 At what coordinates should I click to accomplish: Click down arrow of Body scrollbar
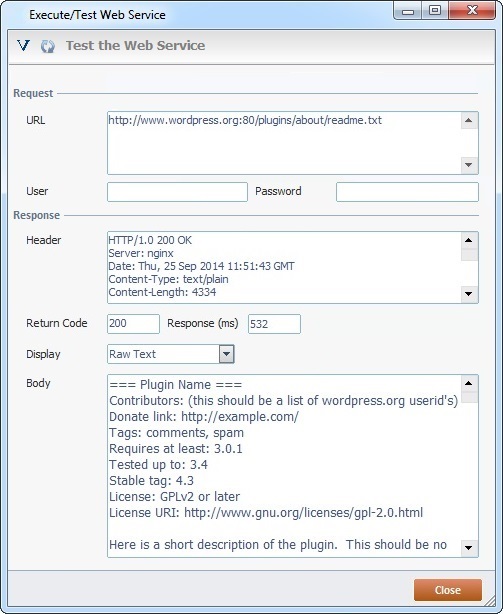click(x=469, y=548)
